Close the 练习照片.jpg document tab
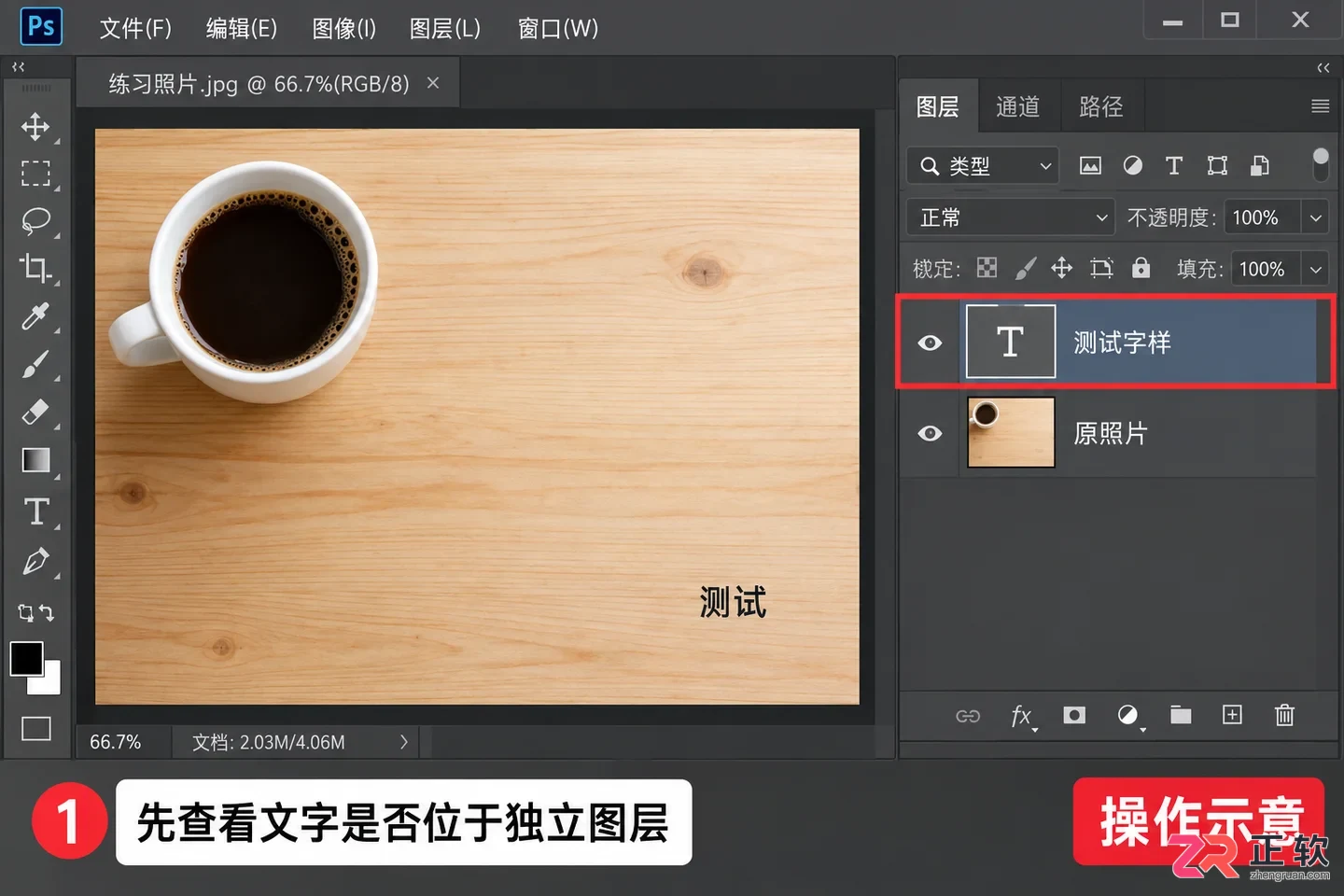This screenshot has width=1344, height=896. 433,83
